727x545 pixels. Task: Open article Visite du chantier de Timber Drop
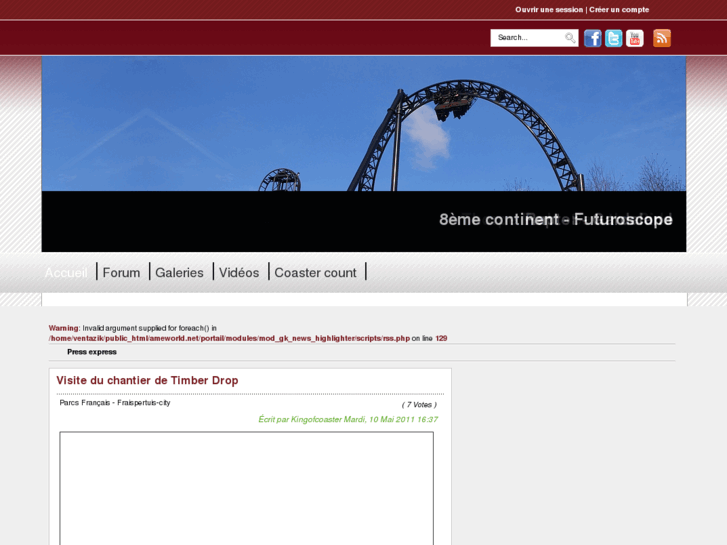tap(147, 380)
